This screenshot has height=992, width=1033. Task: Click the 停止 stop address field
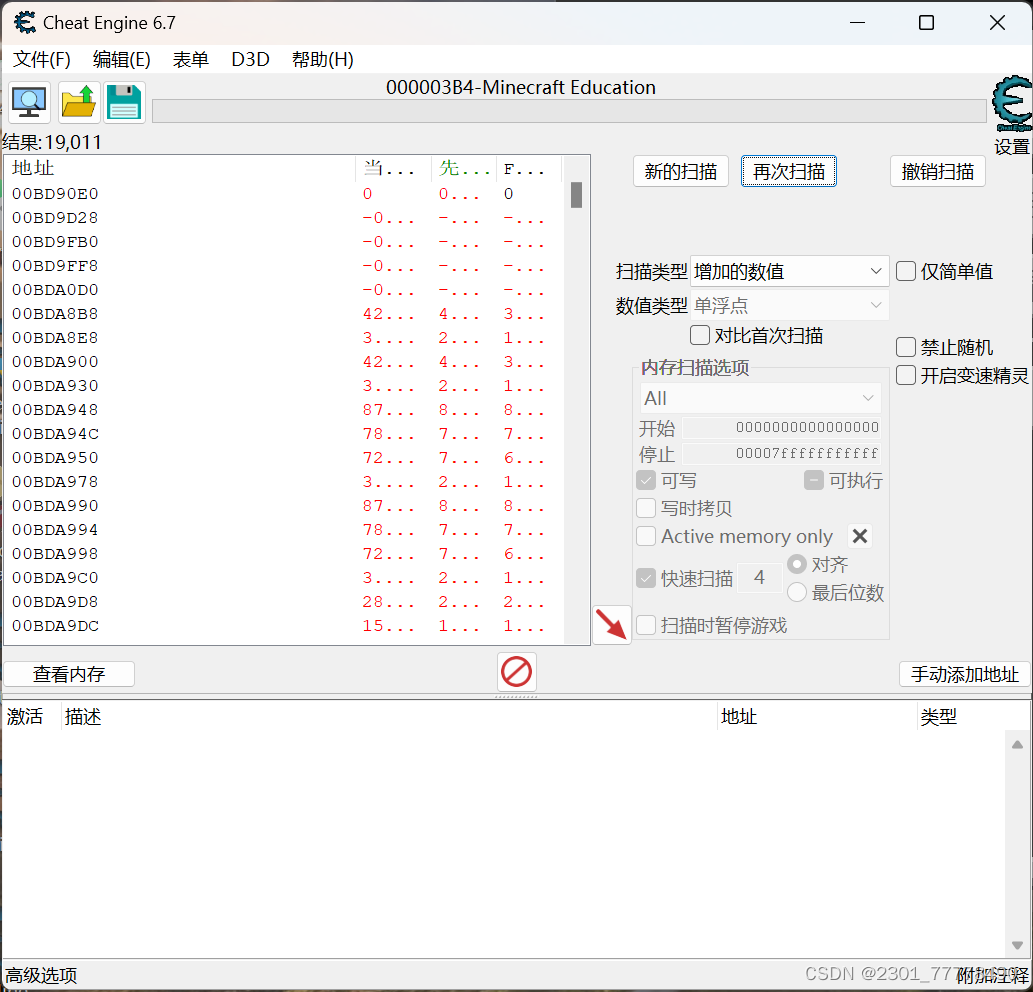tap(781, 454)
